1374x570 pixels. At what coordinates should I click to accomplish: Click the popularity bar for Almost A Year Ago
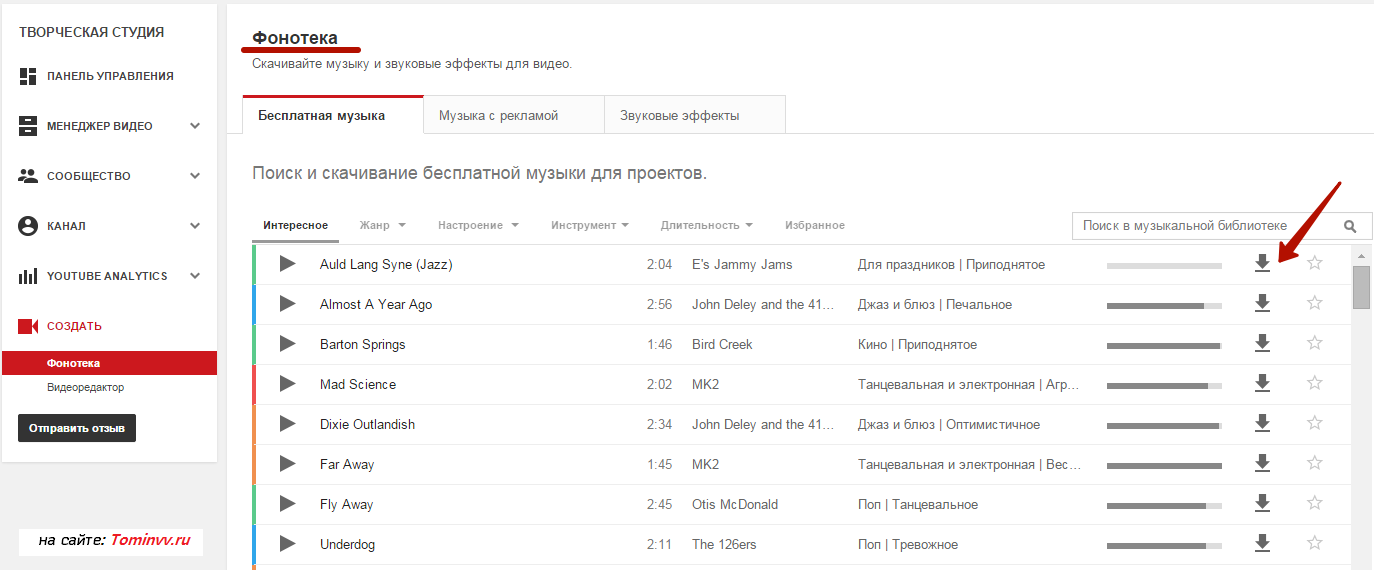1164,305
